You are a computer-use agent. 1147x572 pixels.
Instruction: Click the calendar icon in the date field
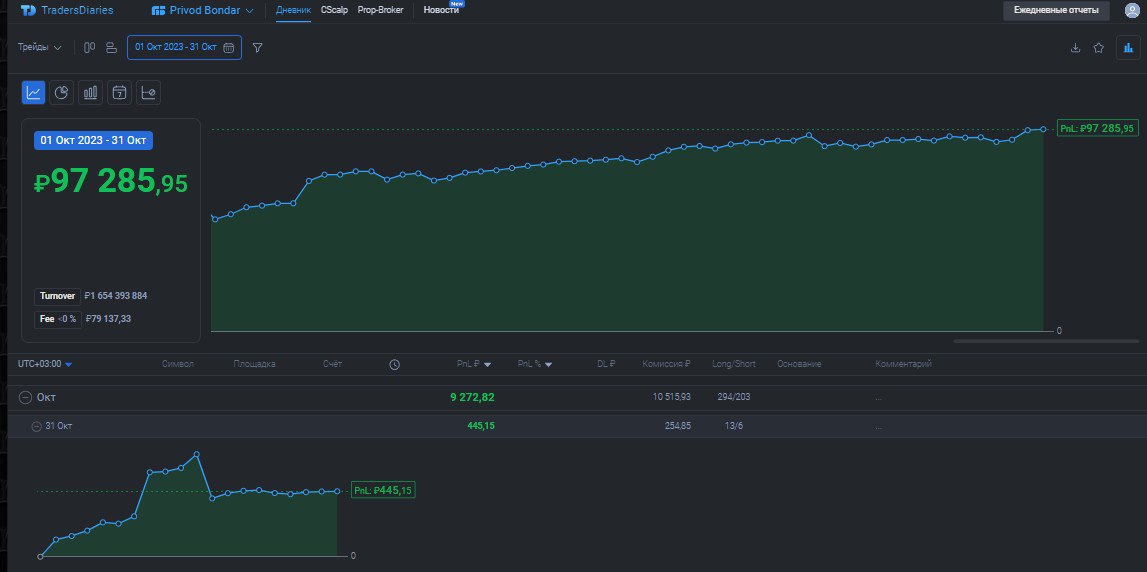pyautogui.click(x=228, y=48)
